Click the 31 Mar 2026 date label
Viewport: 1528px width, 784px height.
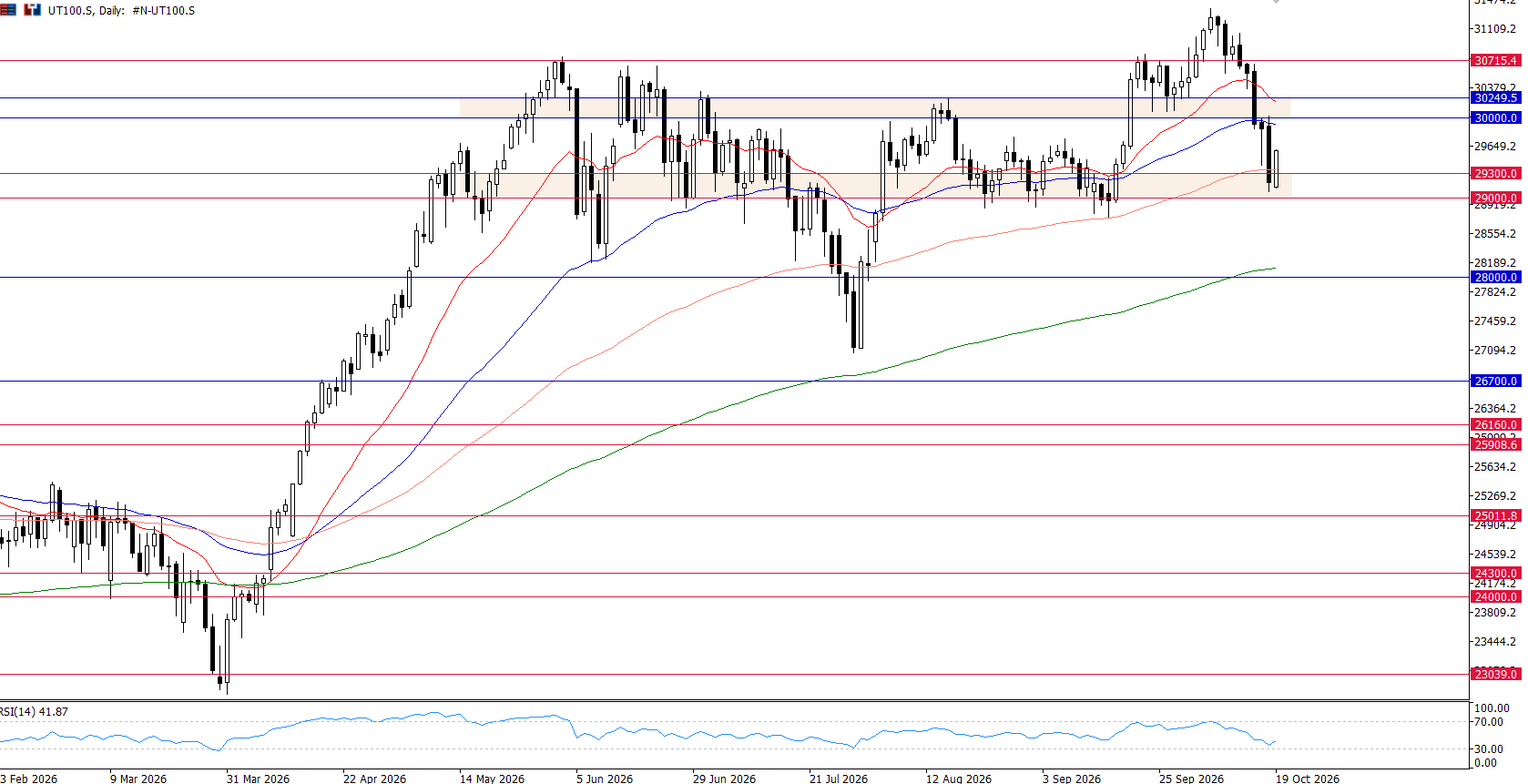(x=258, y=779)
